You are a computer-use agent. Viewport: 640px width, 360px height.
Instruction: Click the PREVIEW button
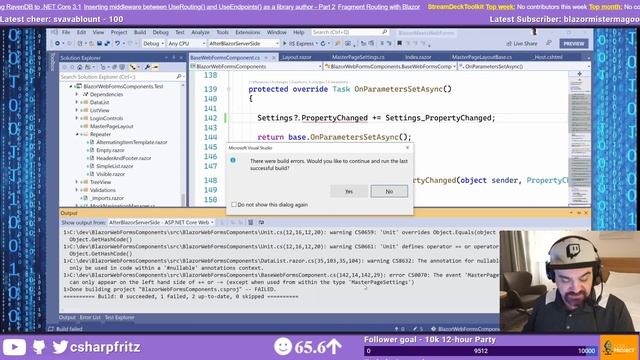click(573, 44)
